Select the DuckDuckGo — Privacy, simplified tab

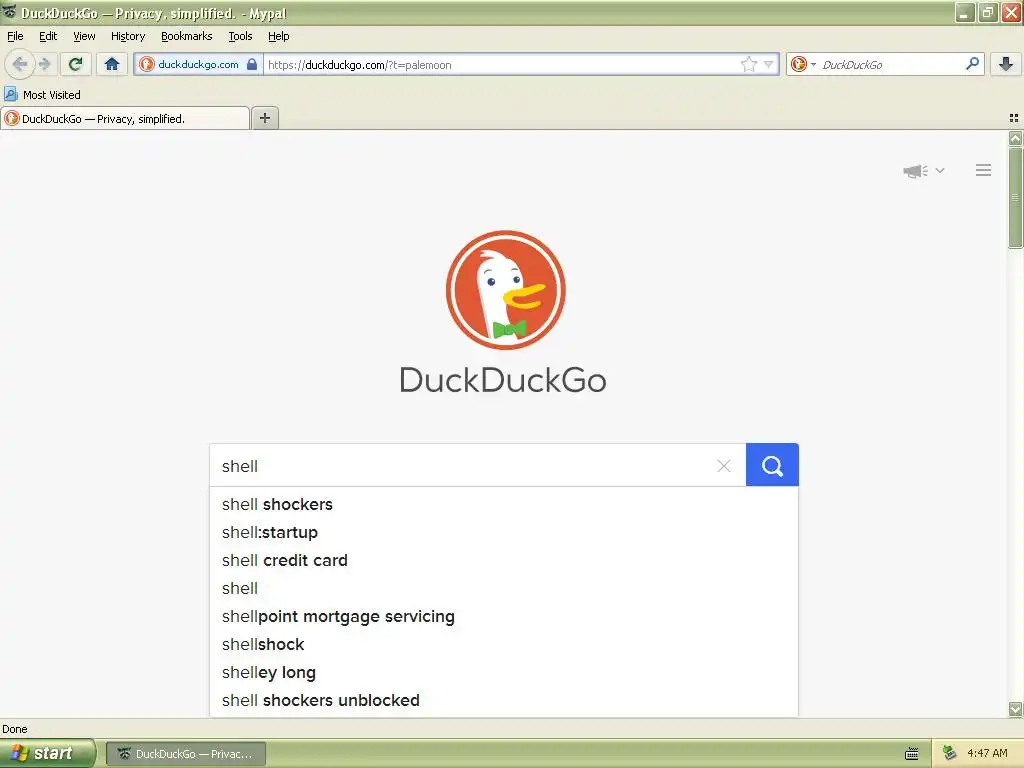(x=125, y=118)
